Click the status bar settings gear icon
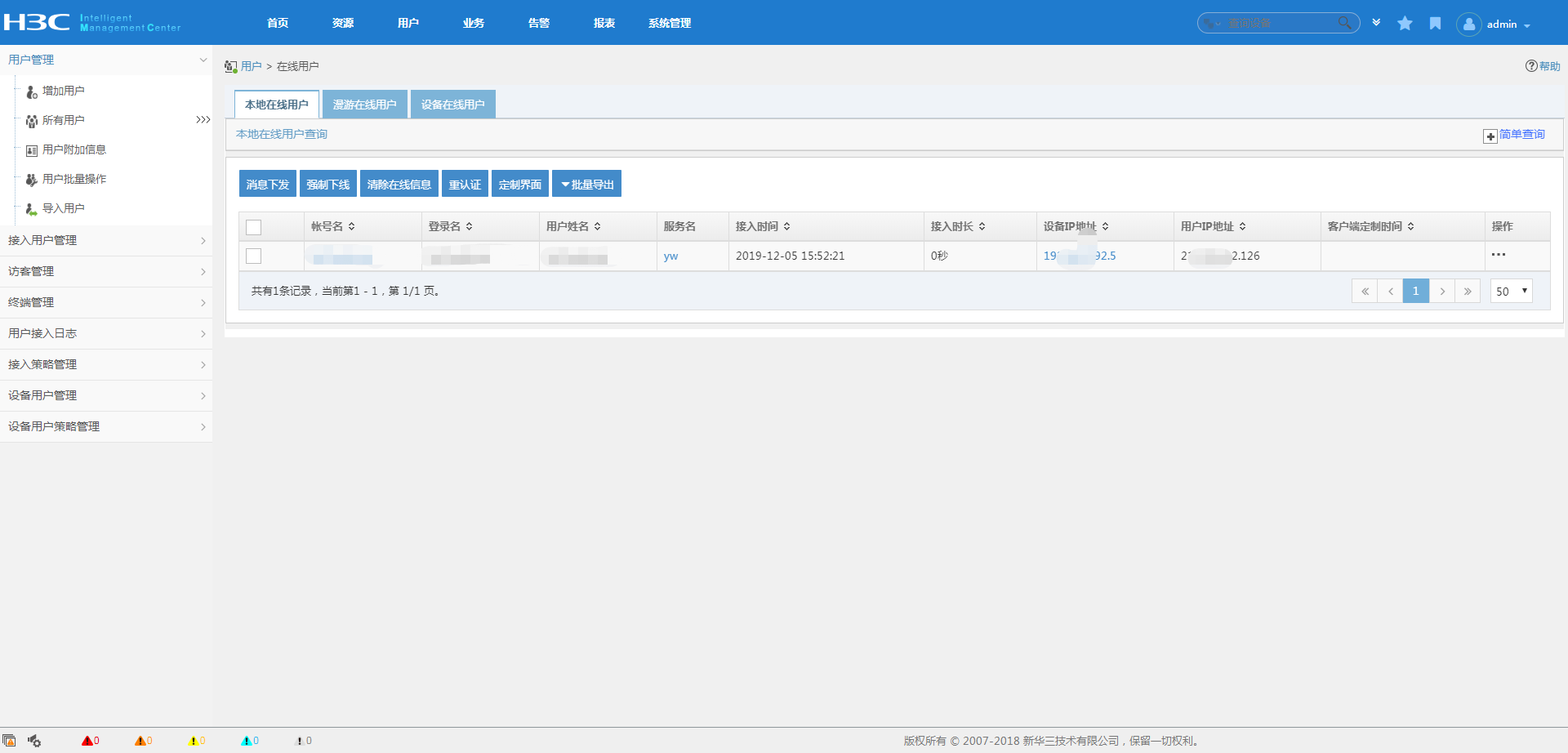Viewport: 1568px width, 753px height. coord(34,741)
